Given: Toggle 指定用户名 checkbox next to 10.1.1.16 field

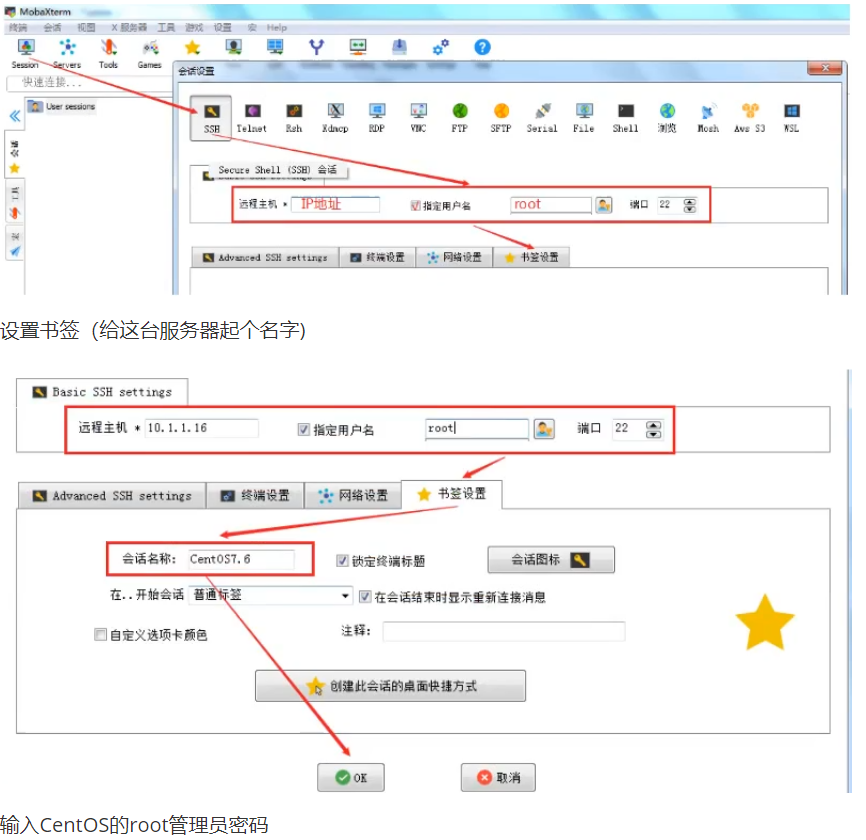Looking at the screenshot, I should tap(303, 430).
